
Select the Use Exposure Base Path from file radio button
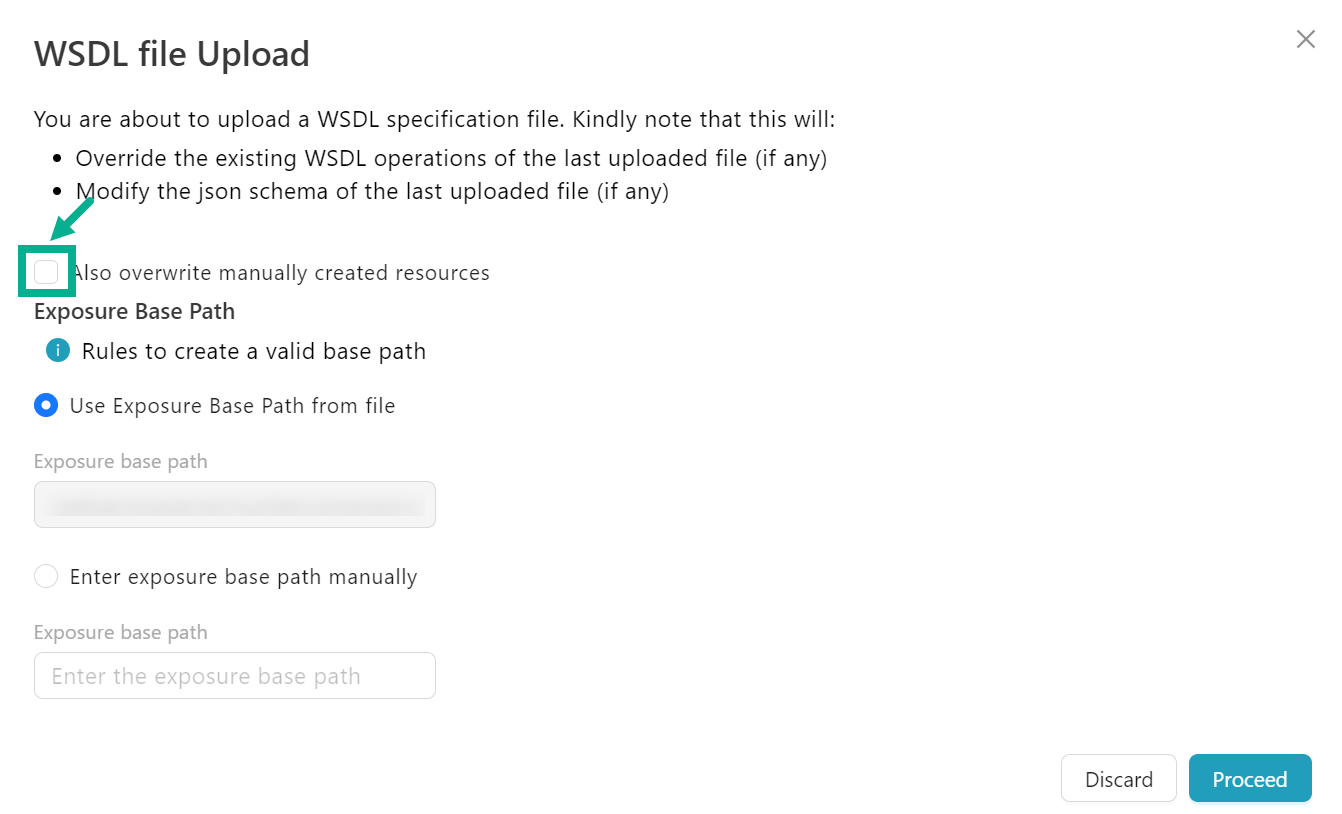[46, 405]
